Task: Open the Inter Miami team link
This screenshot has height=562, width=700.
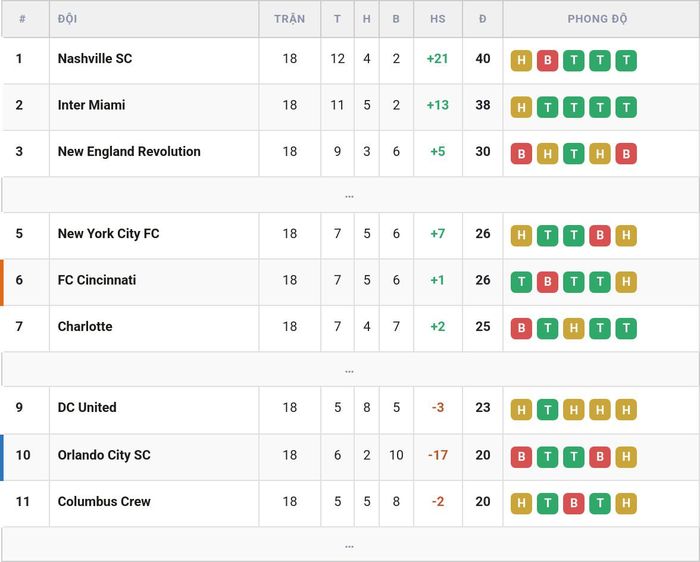Action: tap(92, 105)
